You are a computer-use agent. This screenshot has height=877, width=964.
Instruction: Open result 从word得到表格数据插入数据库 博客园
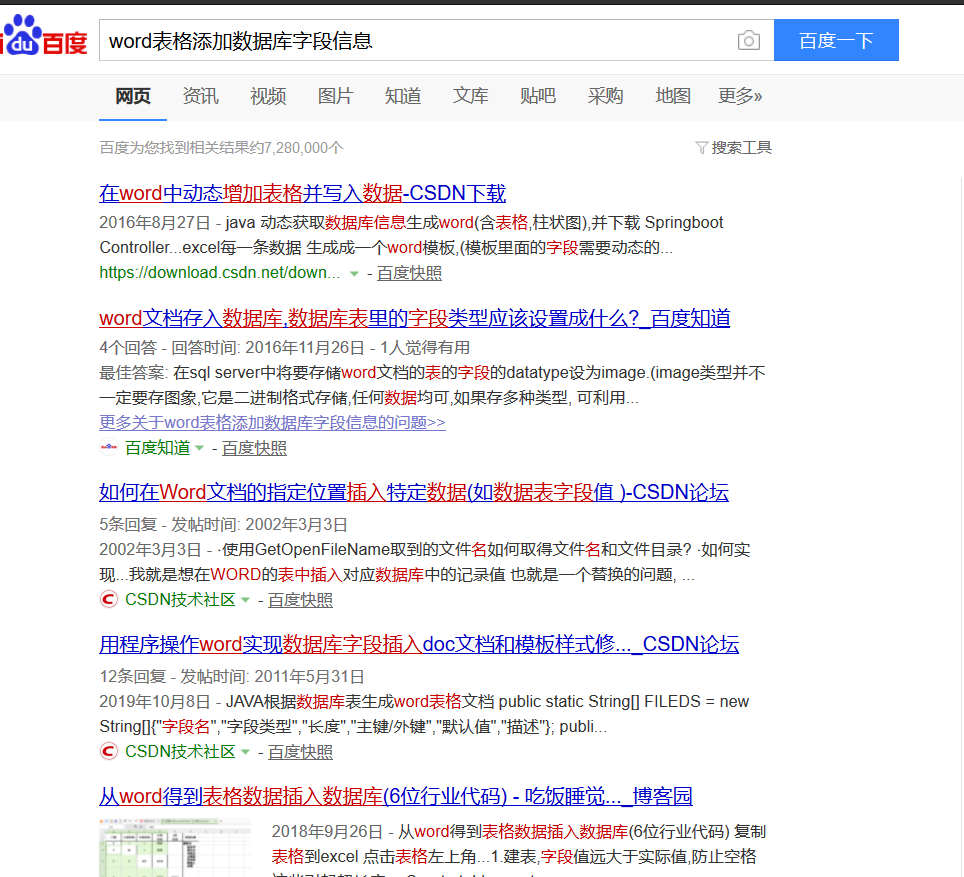(x=396, y=796)
